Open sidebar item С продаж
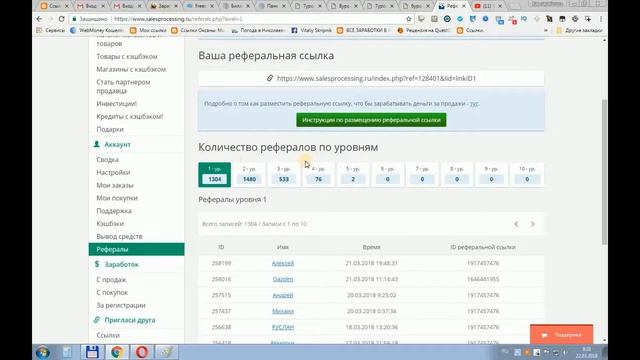640x360 pixels. pos(111,280)
